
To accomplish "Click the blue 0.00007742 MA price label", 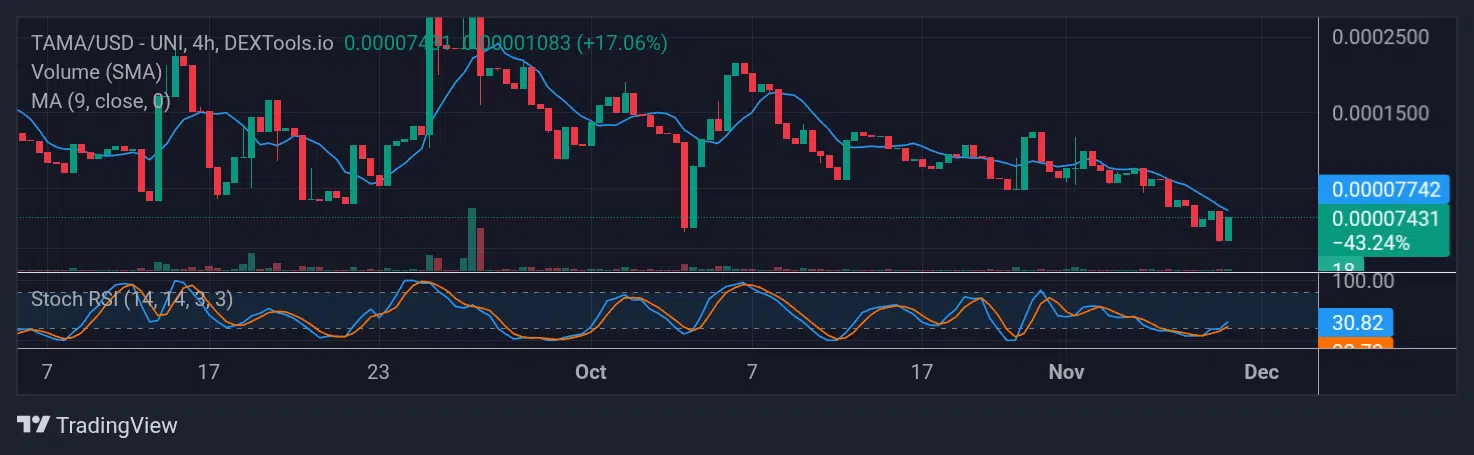I will [1384, 189].
